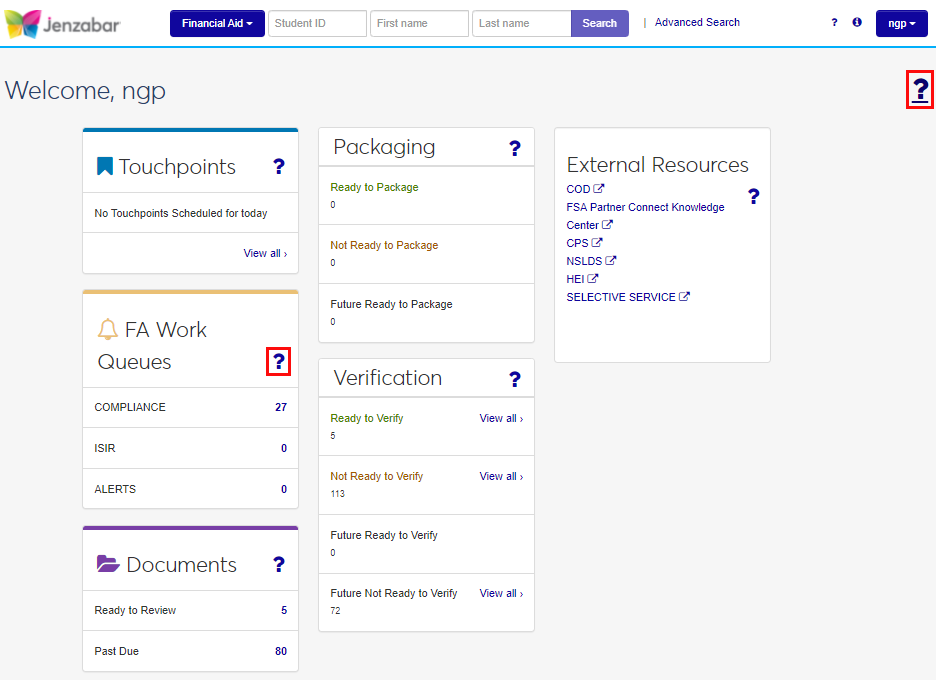Click the Search button
This screenshot has height=680, width=936.
[x=599, y=23]
